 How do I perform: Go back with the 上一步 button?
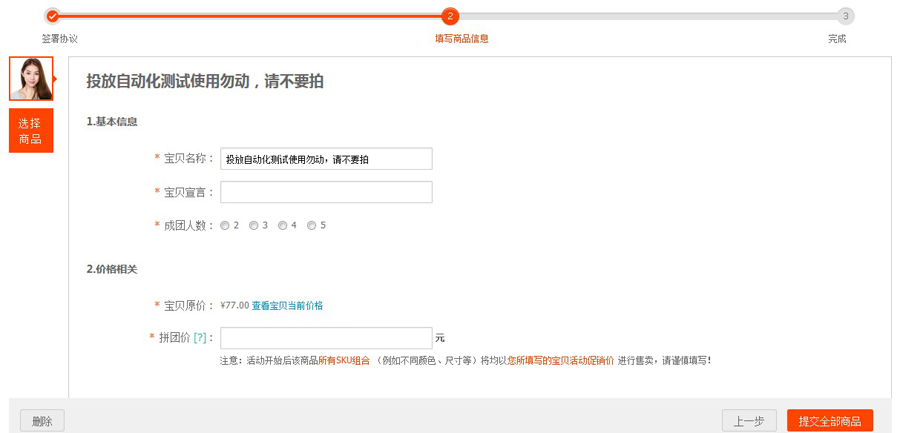coord(749,422)
